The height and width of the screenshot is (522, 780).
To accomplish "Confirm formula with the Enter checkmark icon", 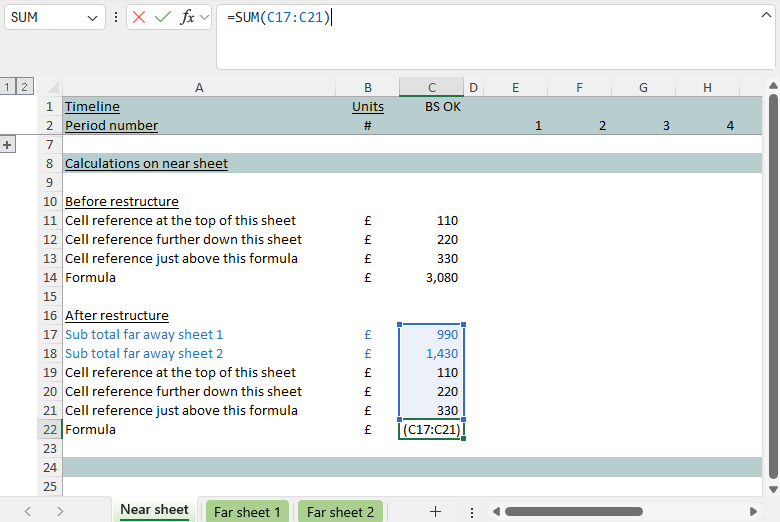I will (x=162, y=18).
